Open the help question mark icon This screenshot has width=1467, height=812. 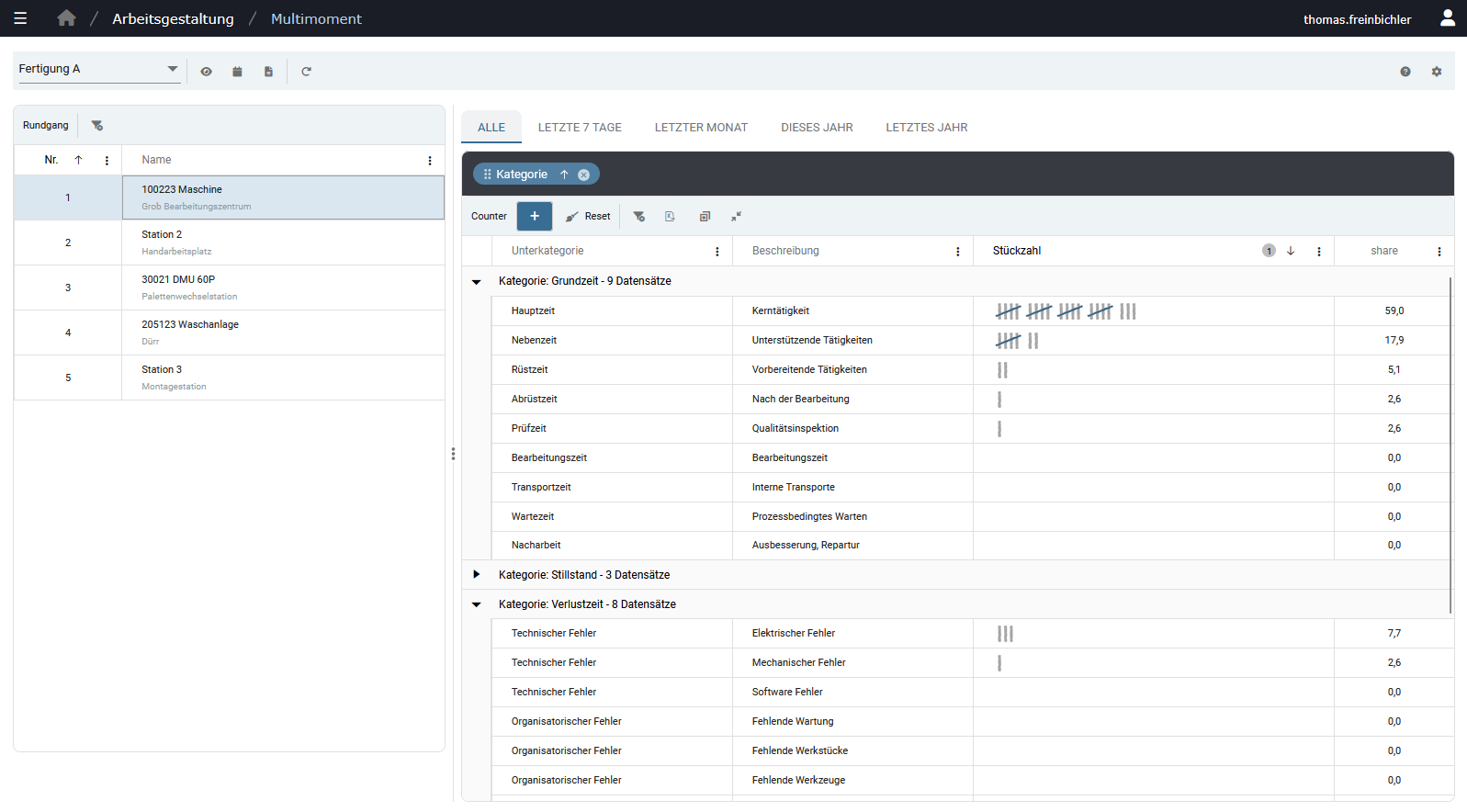[1405, 72]
